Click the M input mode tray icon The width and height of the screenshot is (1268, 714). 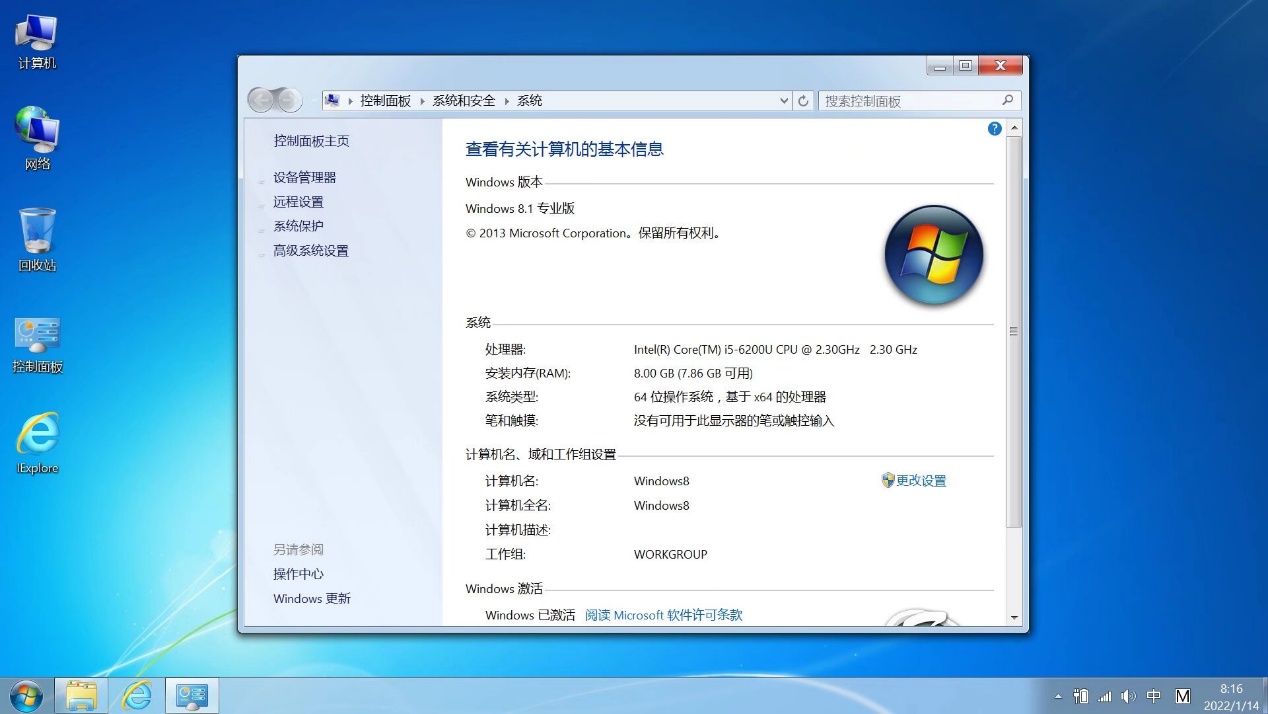1183,696
